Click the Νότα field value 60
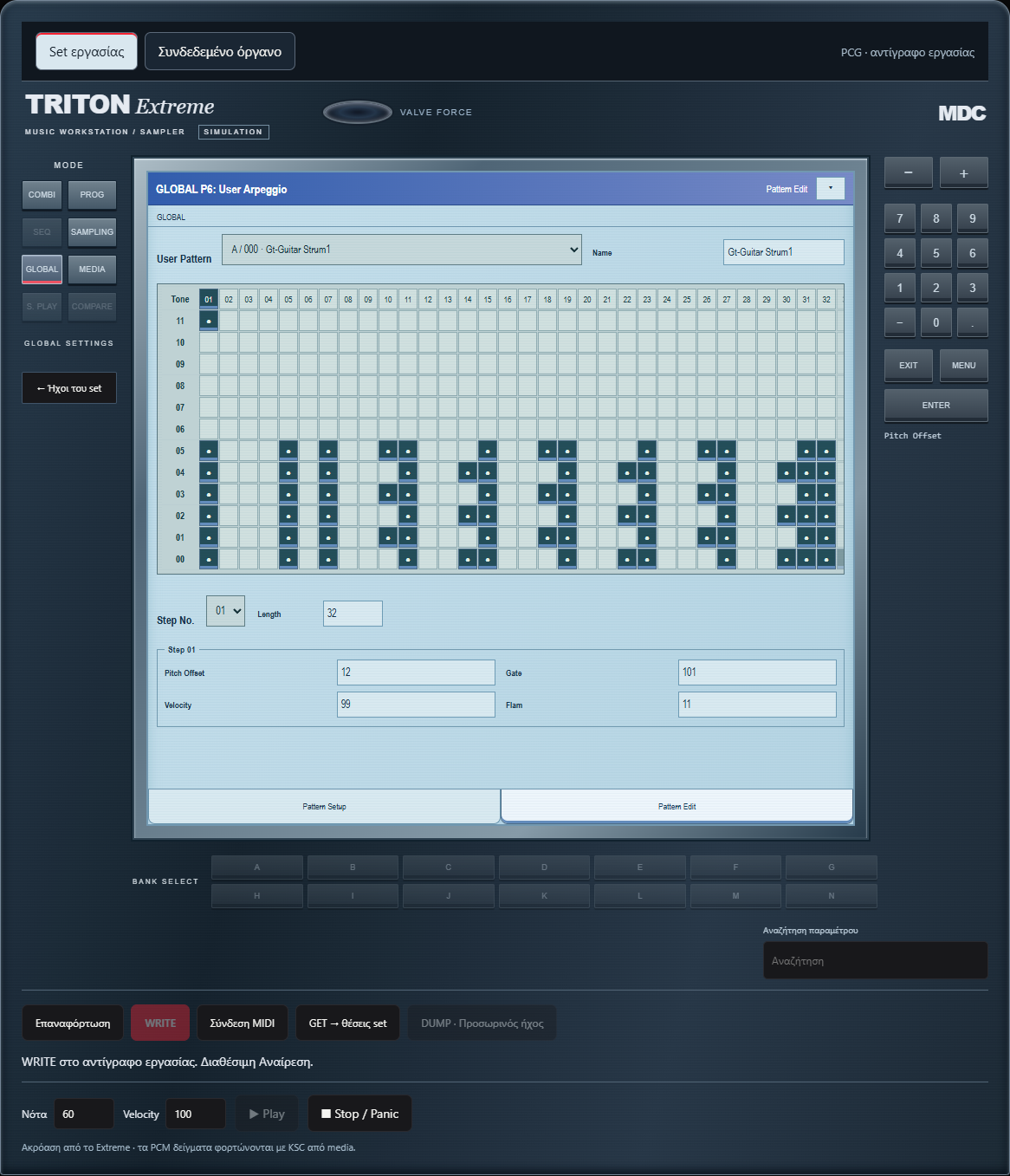This screenshot has width=1010, height=1176. coord(84,1114)
